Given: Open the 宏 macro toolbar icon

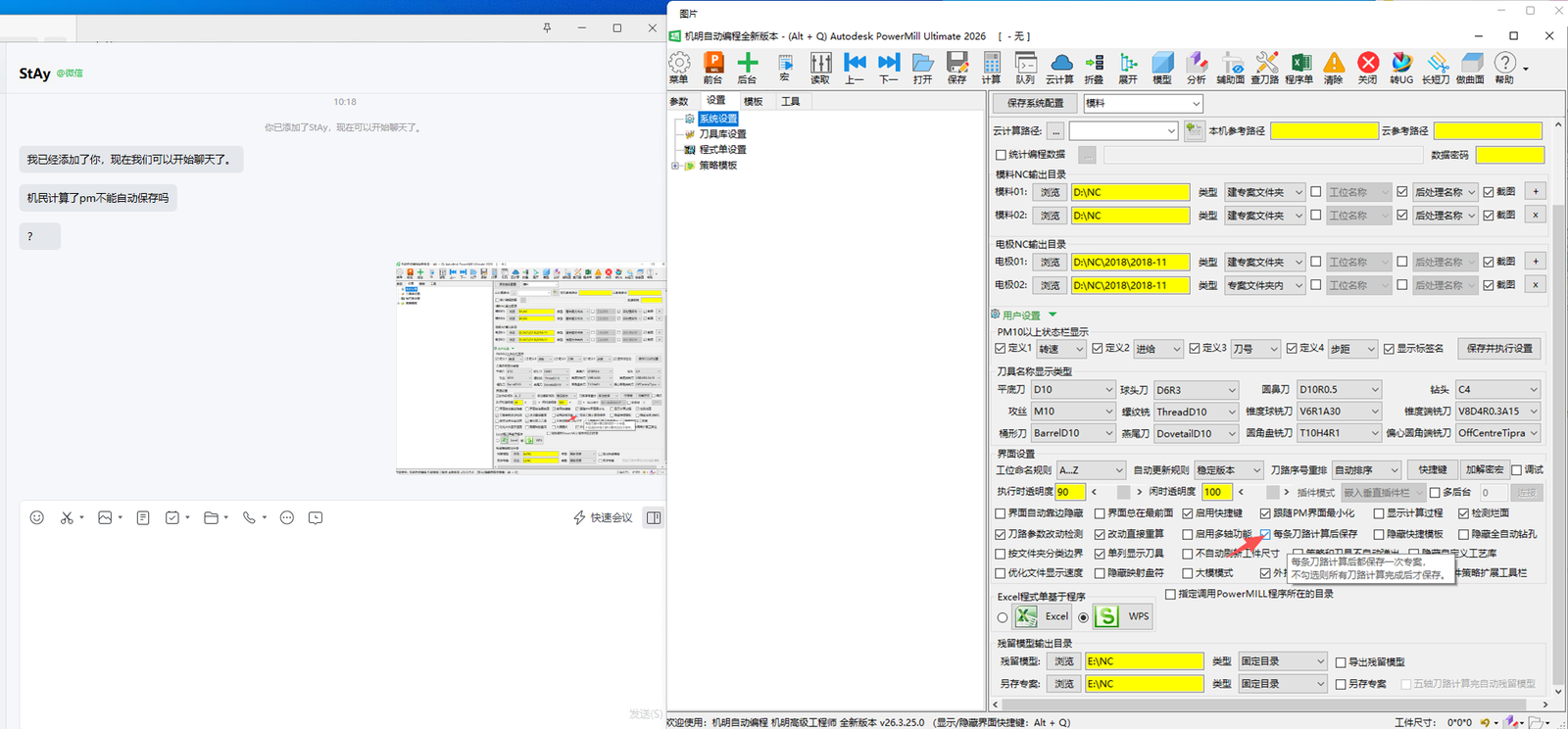Looking at the screenshot, I should click(x=785, y=68).
